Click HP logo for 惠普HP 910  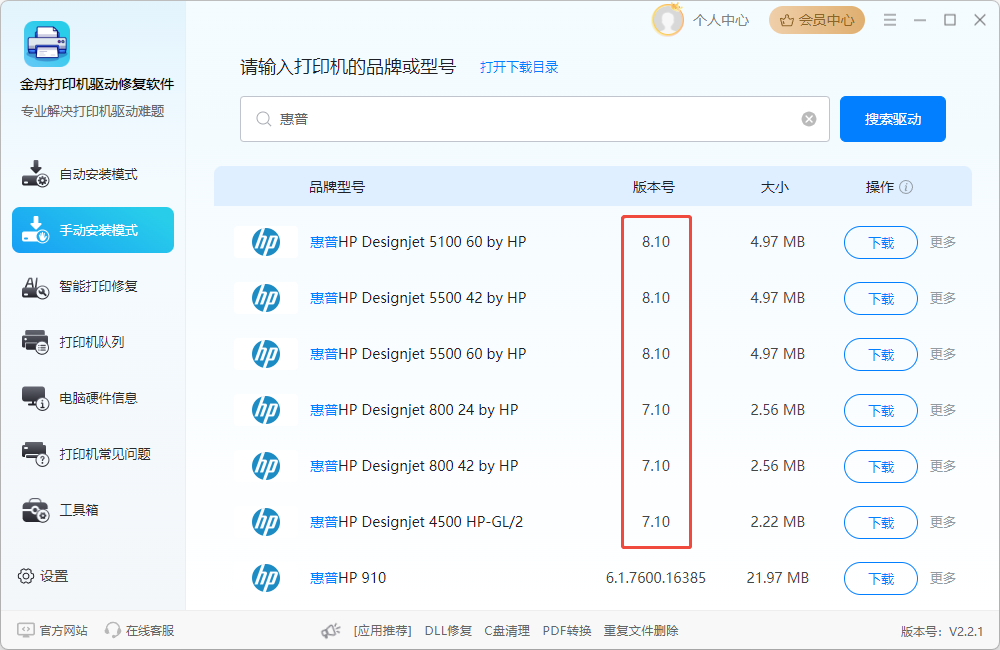[x=266, y=578]
